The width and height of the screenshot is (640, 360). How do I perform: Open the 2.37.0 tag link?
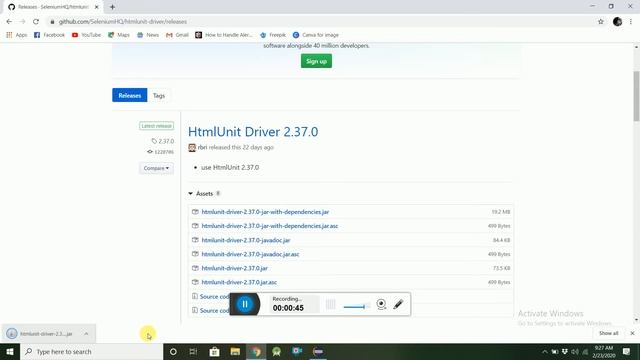[163, 141]
